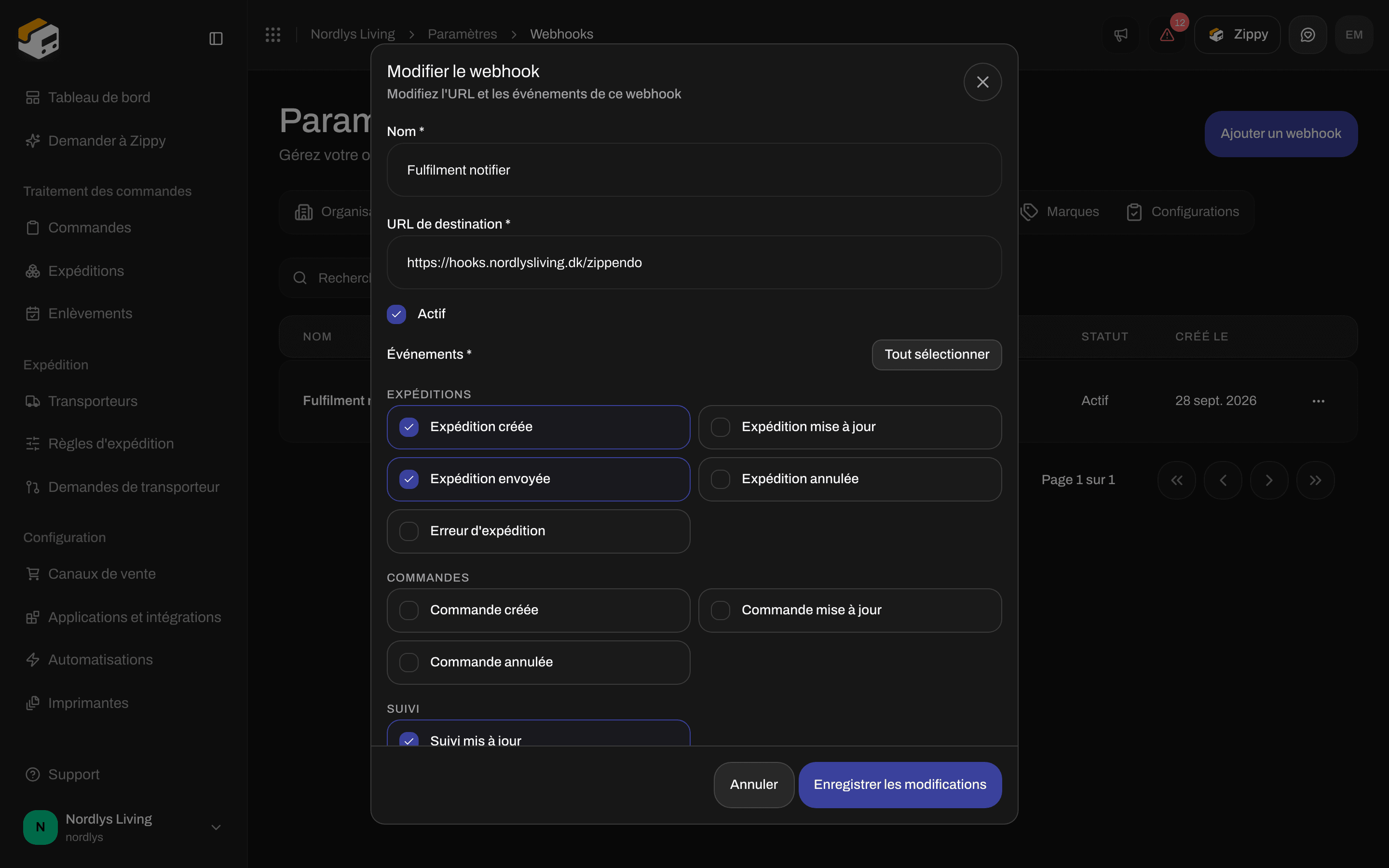1389x868 pixels.
Task: Go to previous page chevron
Action: pyautogui.click(x=1223, y=480)
